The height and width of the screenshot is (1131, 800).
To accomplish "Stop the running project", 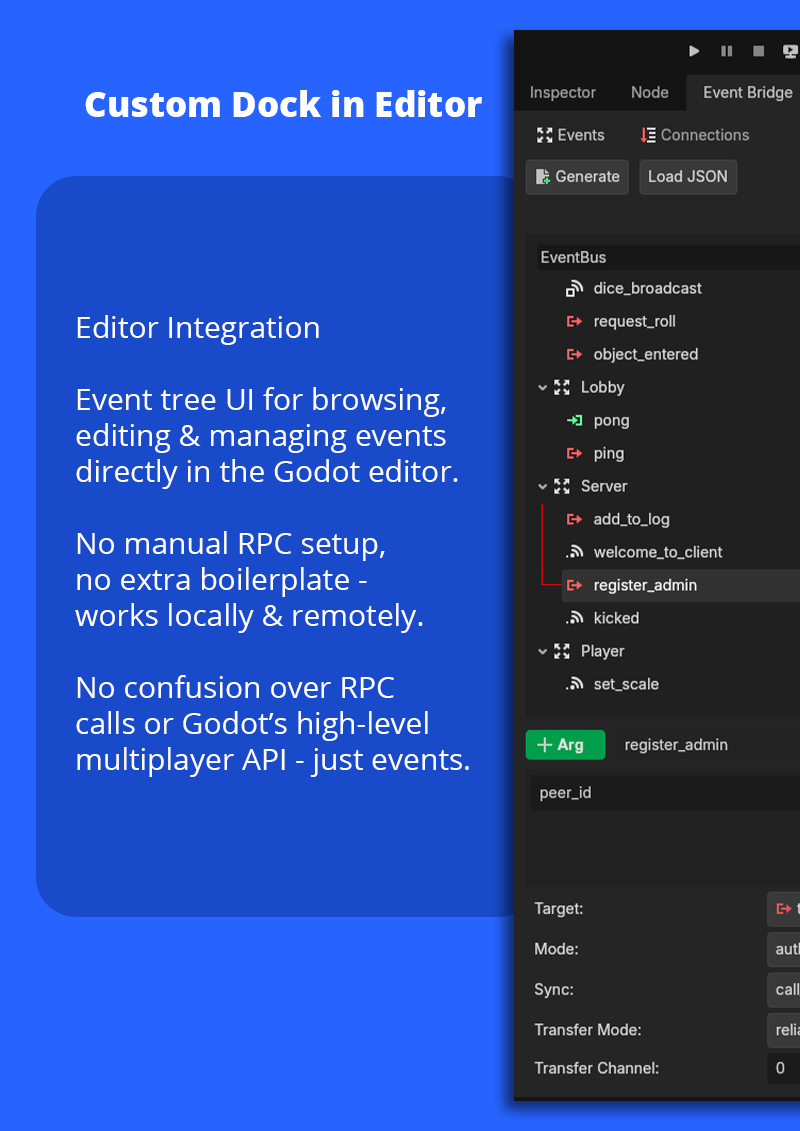I will tap(758, 51).
